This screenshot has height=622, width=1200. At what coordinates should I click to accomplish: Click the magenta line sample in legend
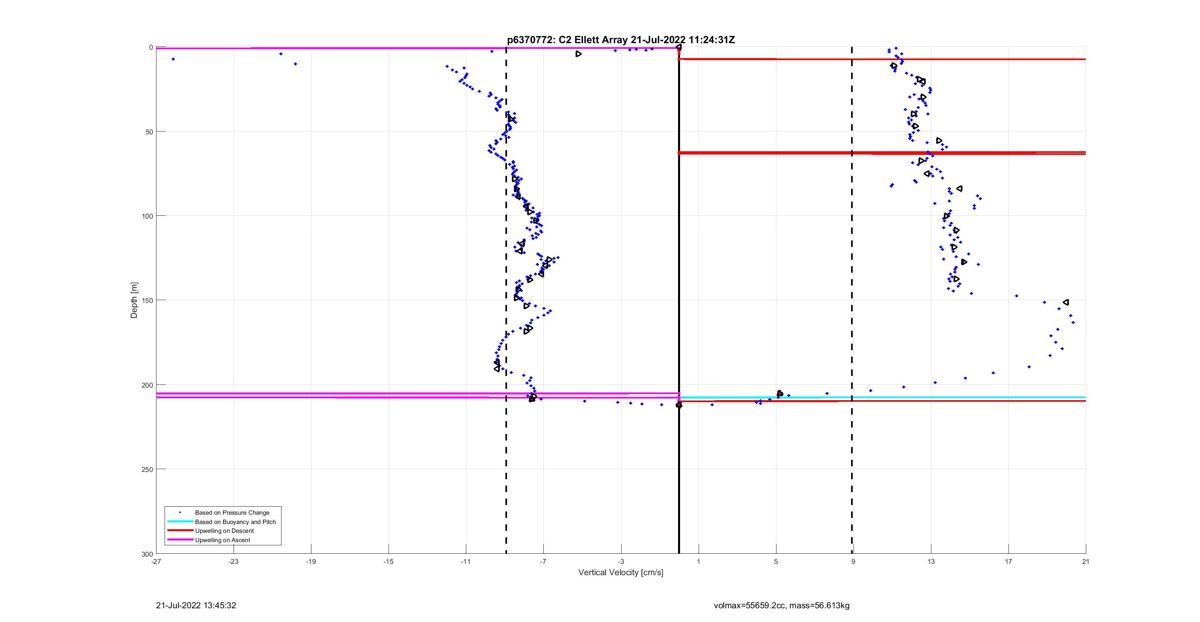179,540
